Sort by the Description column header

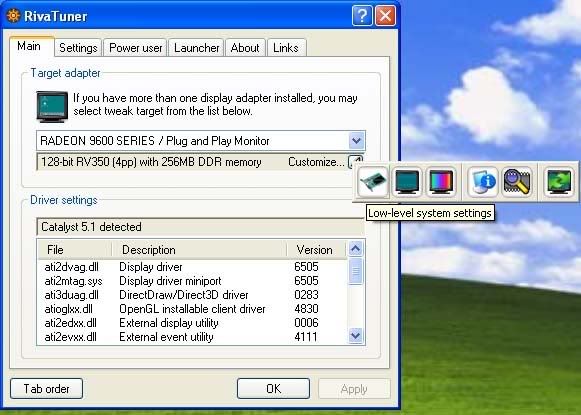point(199,250)
